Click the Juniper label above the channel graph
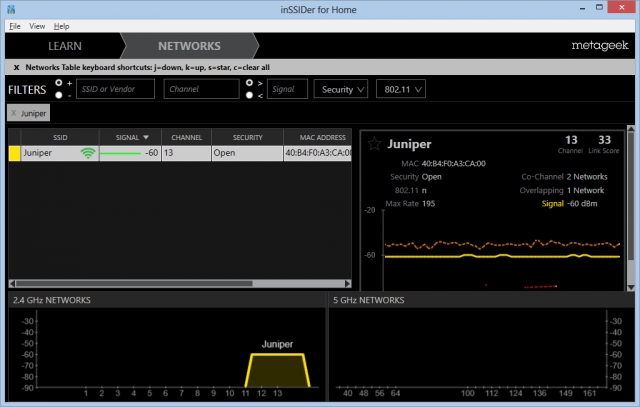The height and width of the screenshot is (407, 640). coord(277,344)
